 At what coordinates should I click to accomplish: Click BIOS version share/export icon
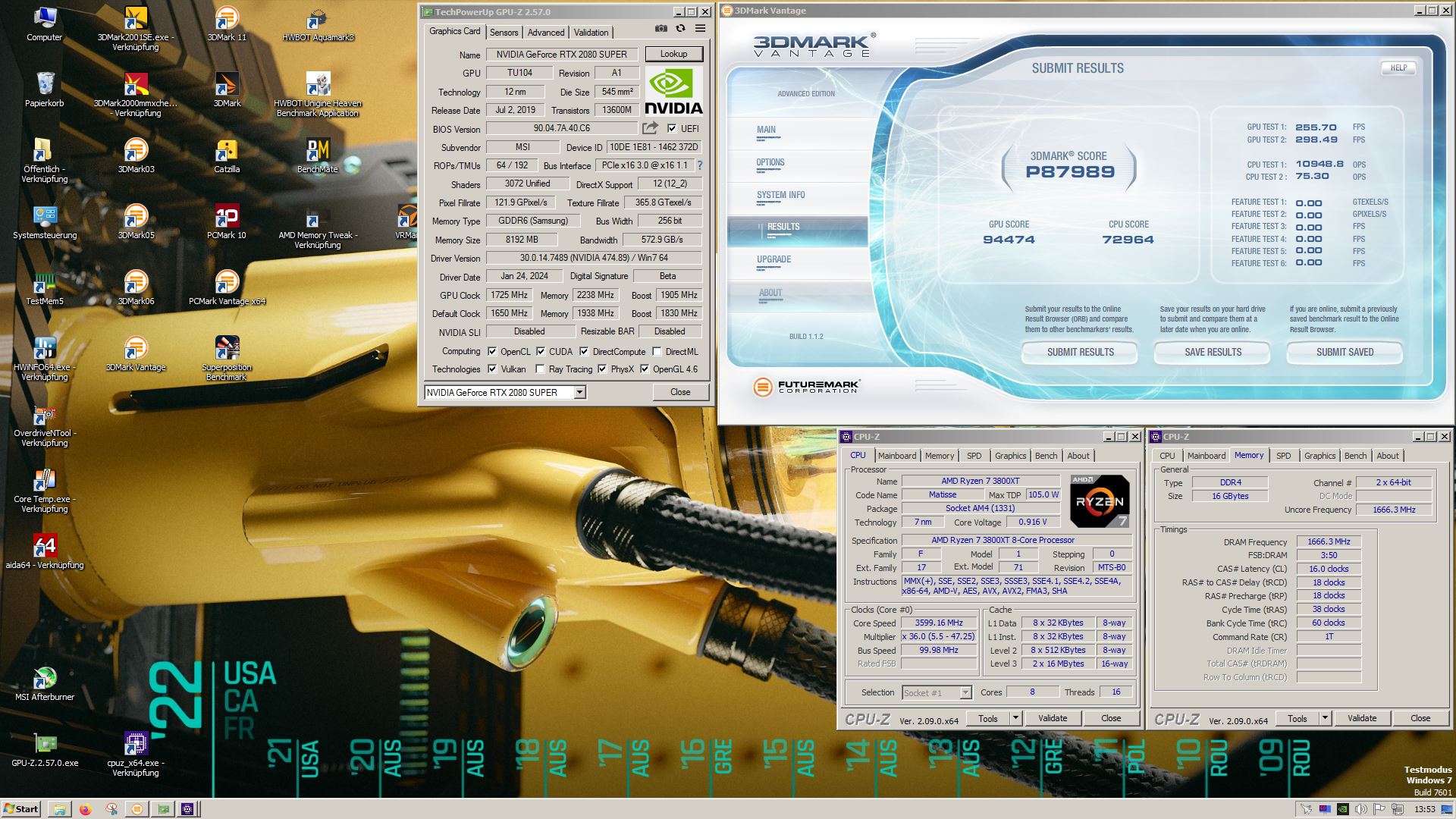(650, 128)
